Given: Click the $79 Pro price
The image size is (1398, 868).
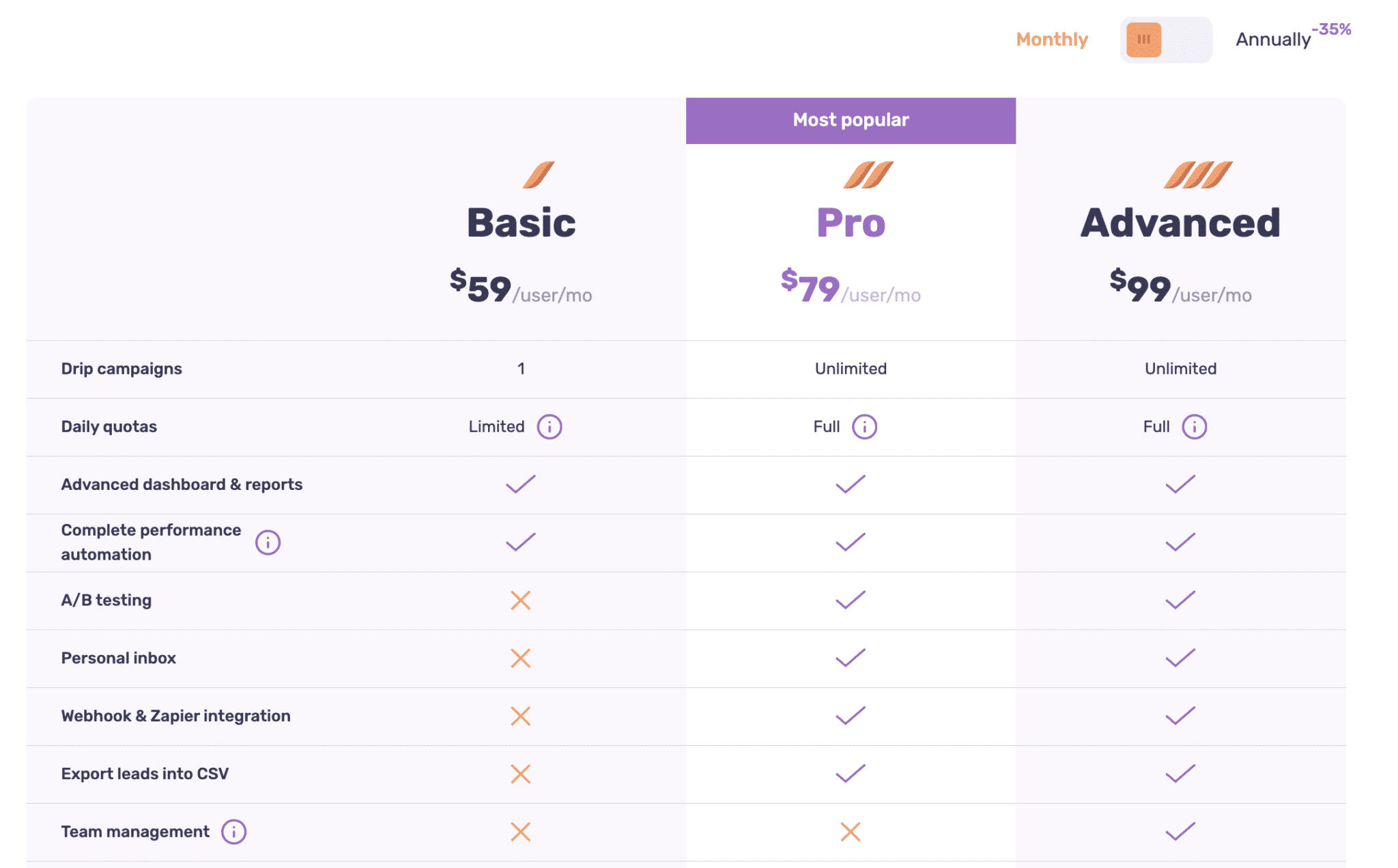Looking at the screenshot, I should point(812,287).
